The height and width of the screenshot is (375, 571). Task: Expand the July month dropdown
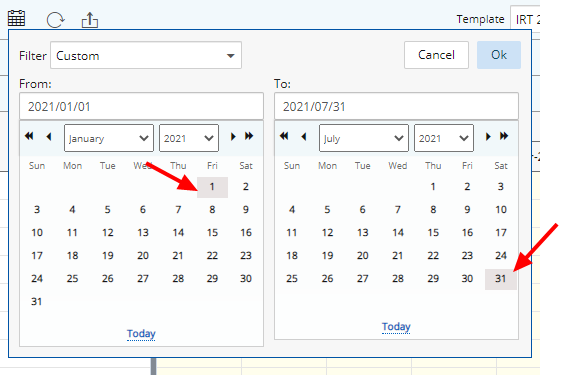pyautogui.click(x=364, y=138)
